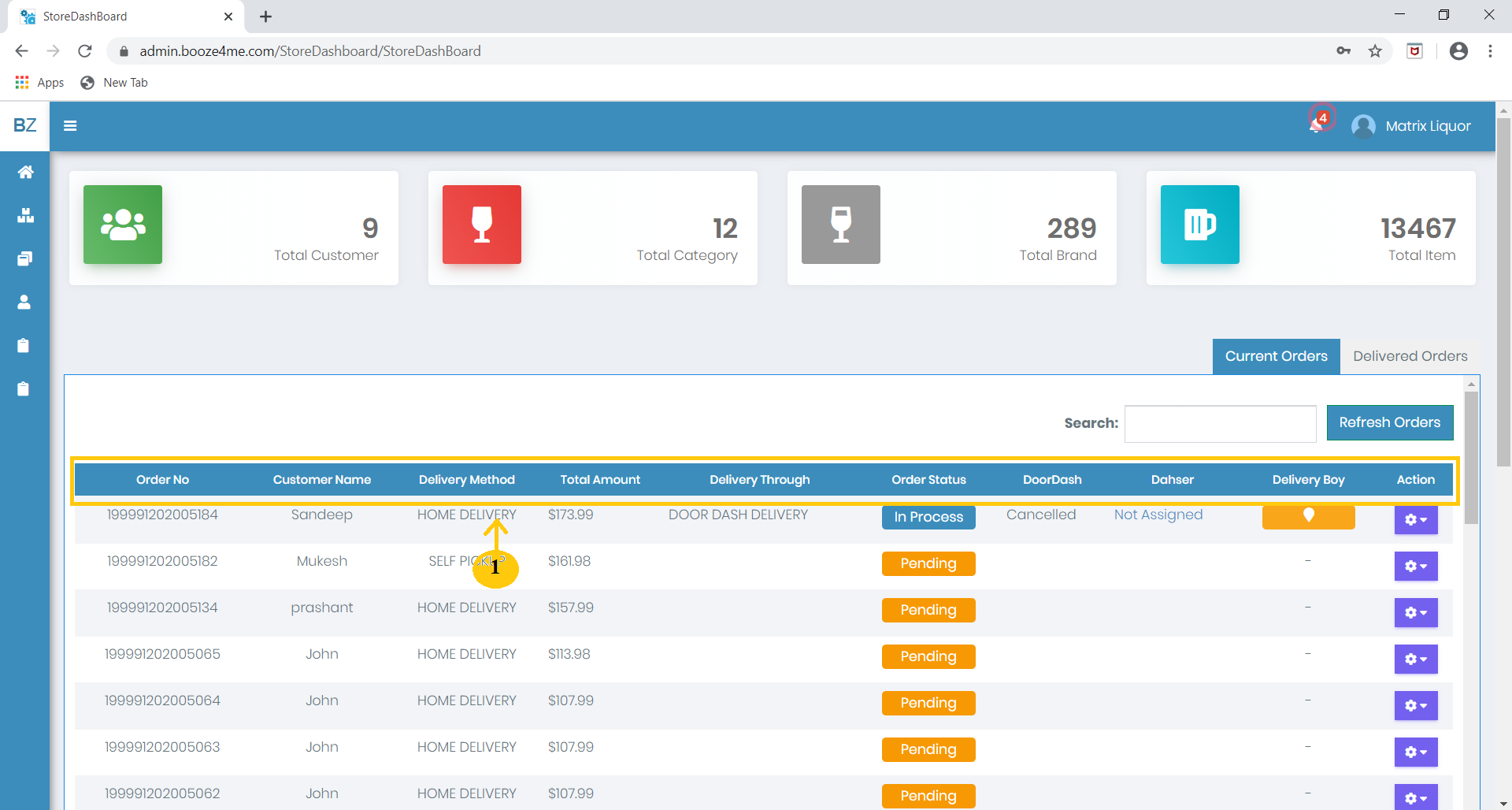The height and width of the screenshot is (810, 1512).
Task: Click the Cancelled DoorDash status text
Action: (x=1041, y=515)
